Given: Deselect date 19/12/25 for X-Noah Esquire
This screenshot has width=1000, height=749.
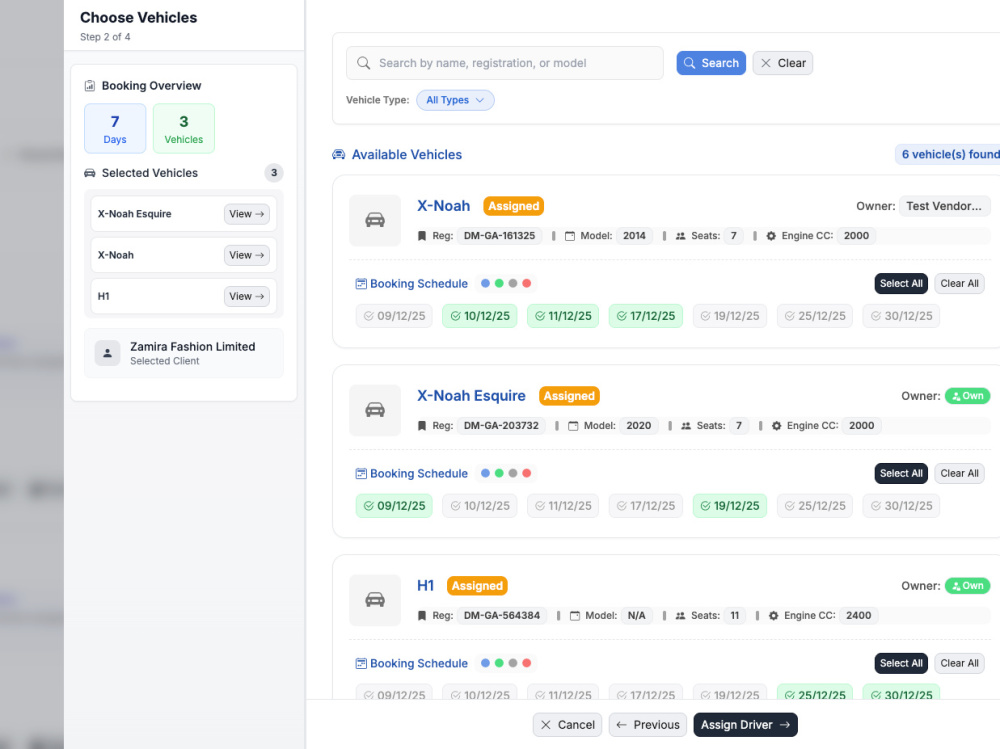Looking at the screenshot, I should (730, 506).
